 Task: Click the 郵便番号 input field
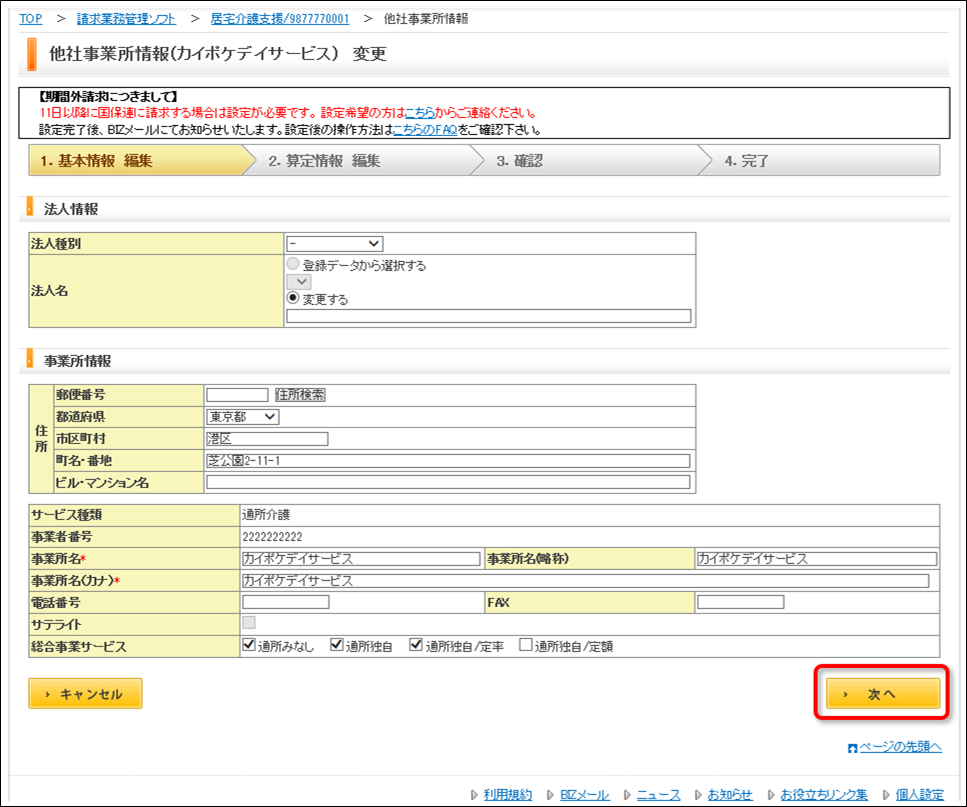[x=237, y=395]
